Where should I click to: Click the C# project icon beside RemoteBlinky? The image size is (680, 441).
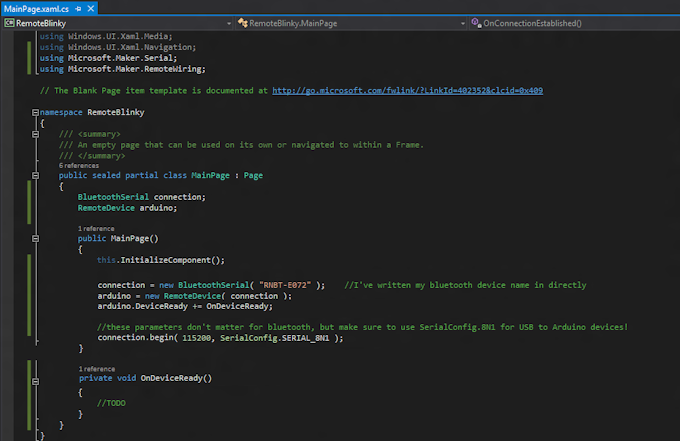pyautogui.click(x=9, y=22)
